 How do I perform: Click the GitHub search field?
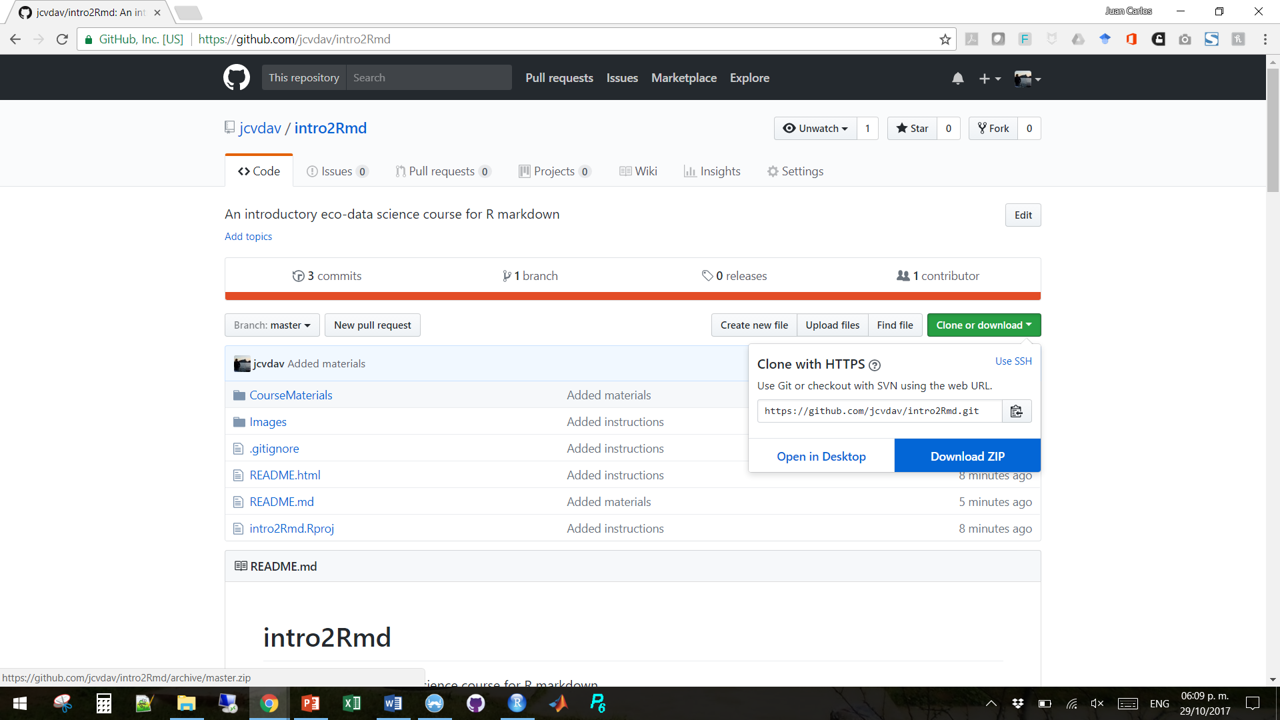429,78
